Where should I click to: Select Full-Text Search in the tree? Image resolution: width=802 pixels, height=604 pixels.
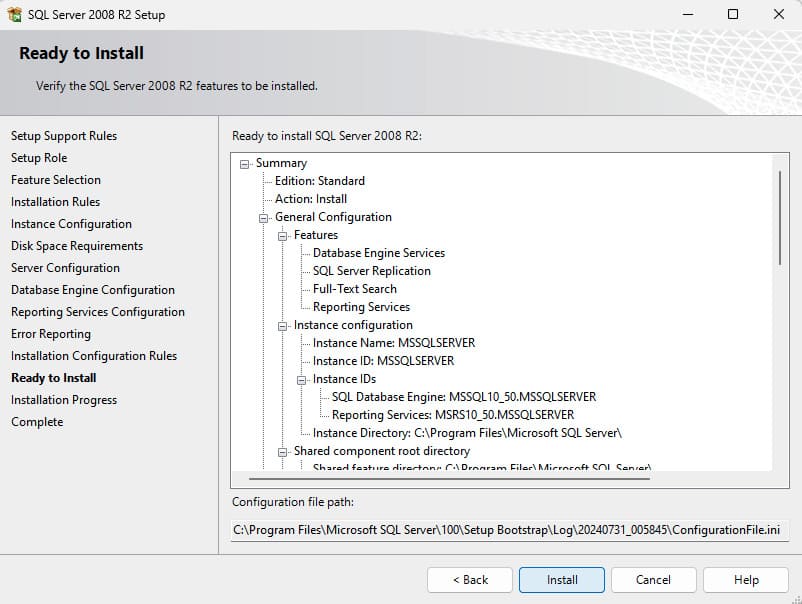point(354,289)
